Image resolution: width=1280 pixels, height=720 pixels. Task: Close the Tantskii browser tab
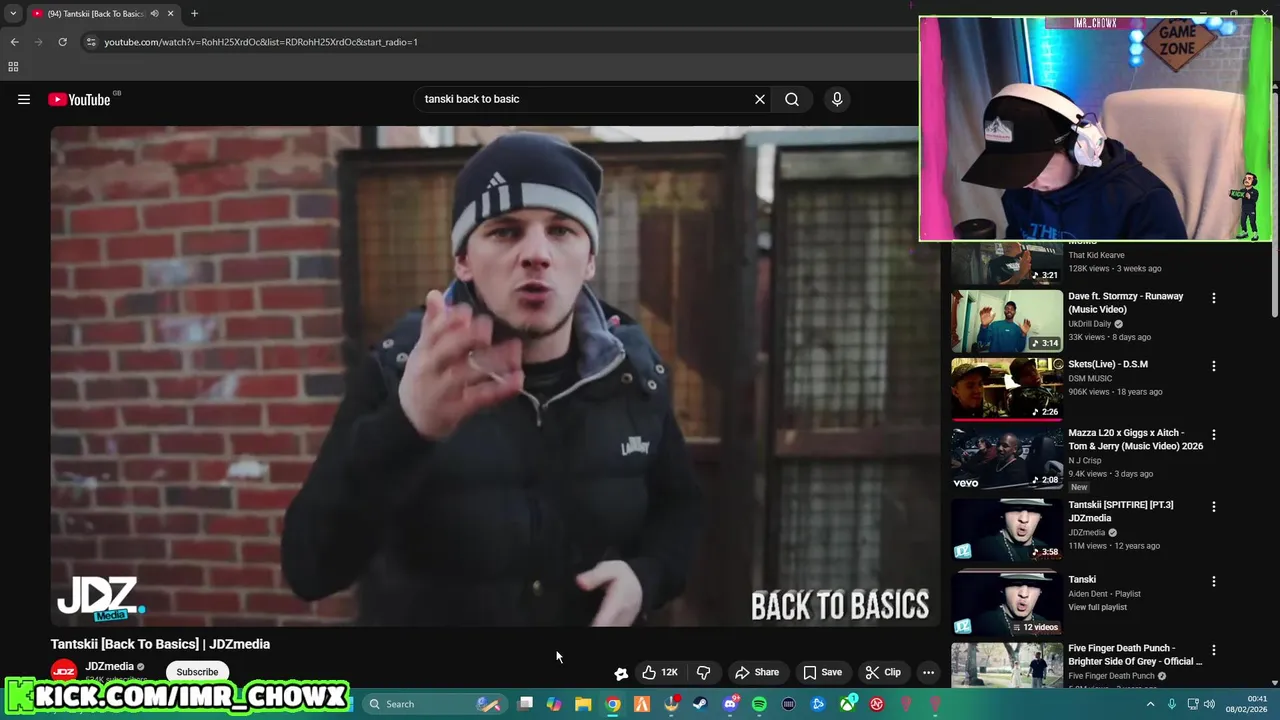click(x=170, y=14)
